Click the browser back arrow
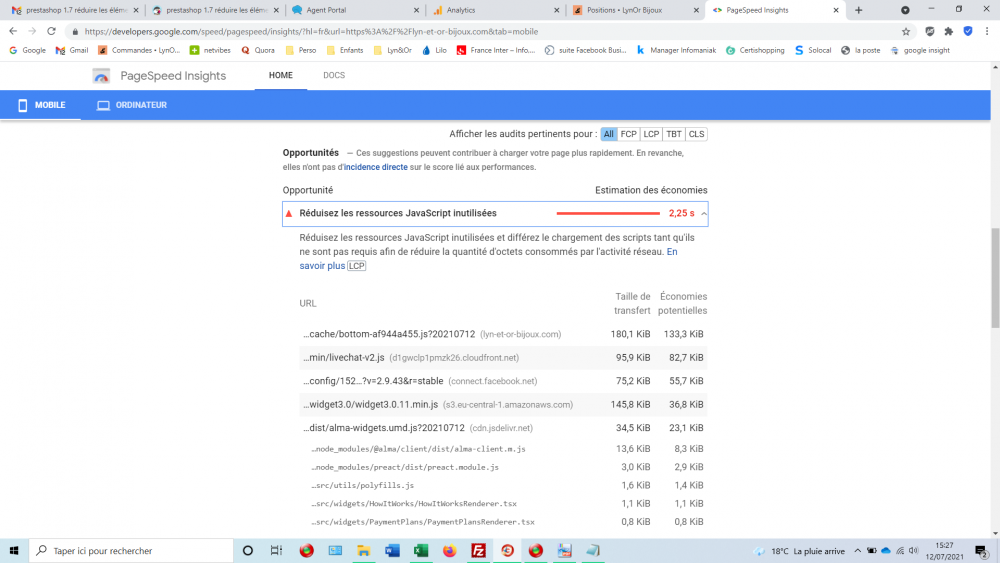Image resolution: width=1000 pixels, height=563 pixels. 13,31
